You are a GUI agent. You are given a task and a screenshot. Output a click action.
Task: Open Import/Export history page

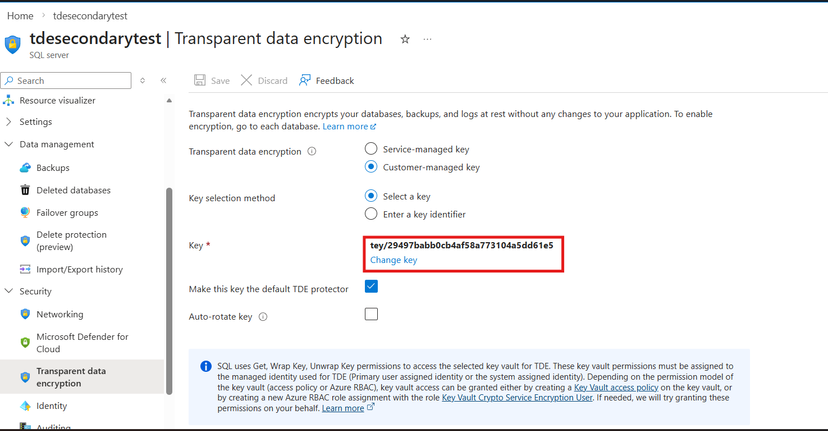tap(79, 269)
